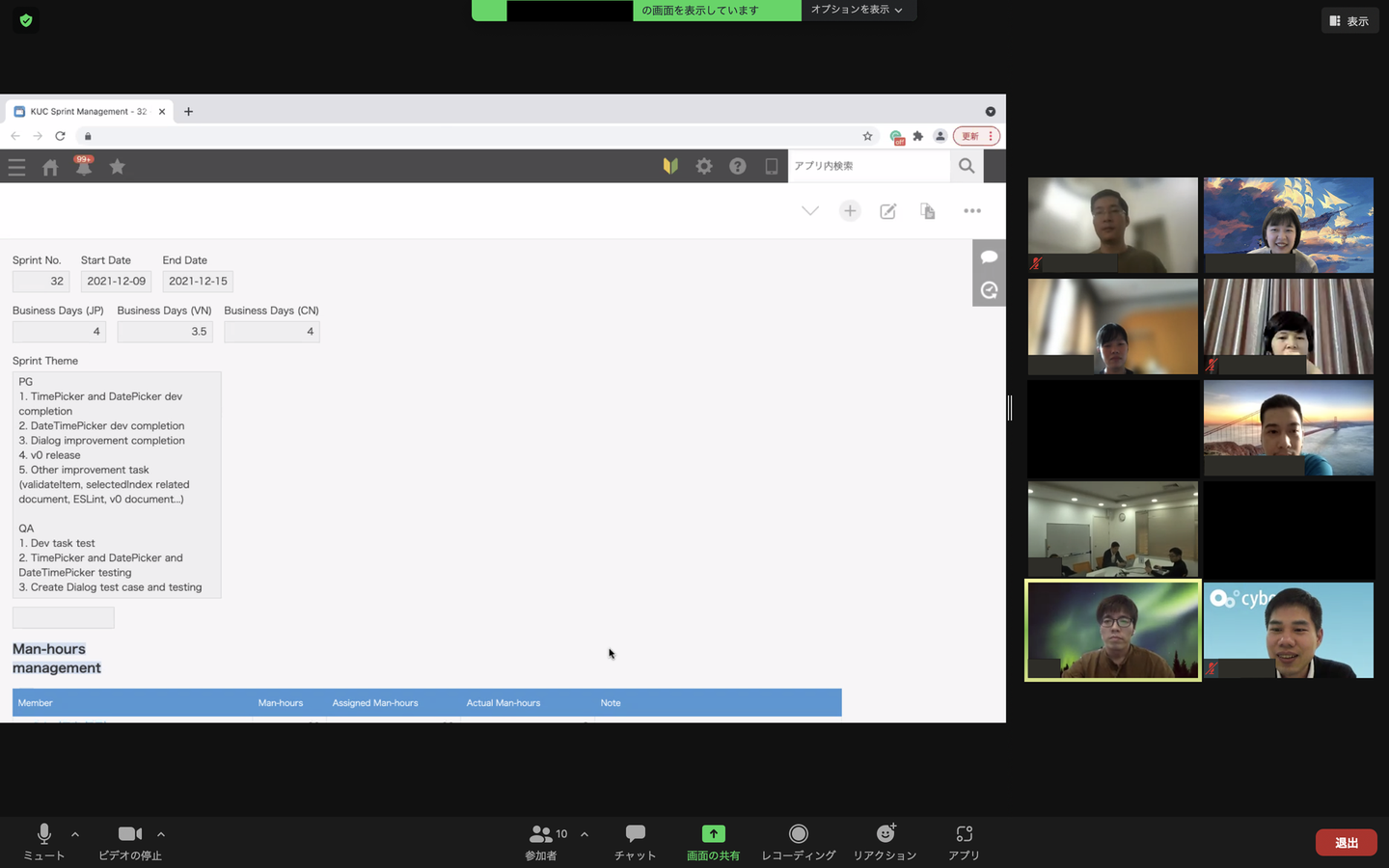Click the yellow-green beginner mark icon
The image size is (1389, 868).
coord(670,166)
